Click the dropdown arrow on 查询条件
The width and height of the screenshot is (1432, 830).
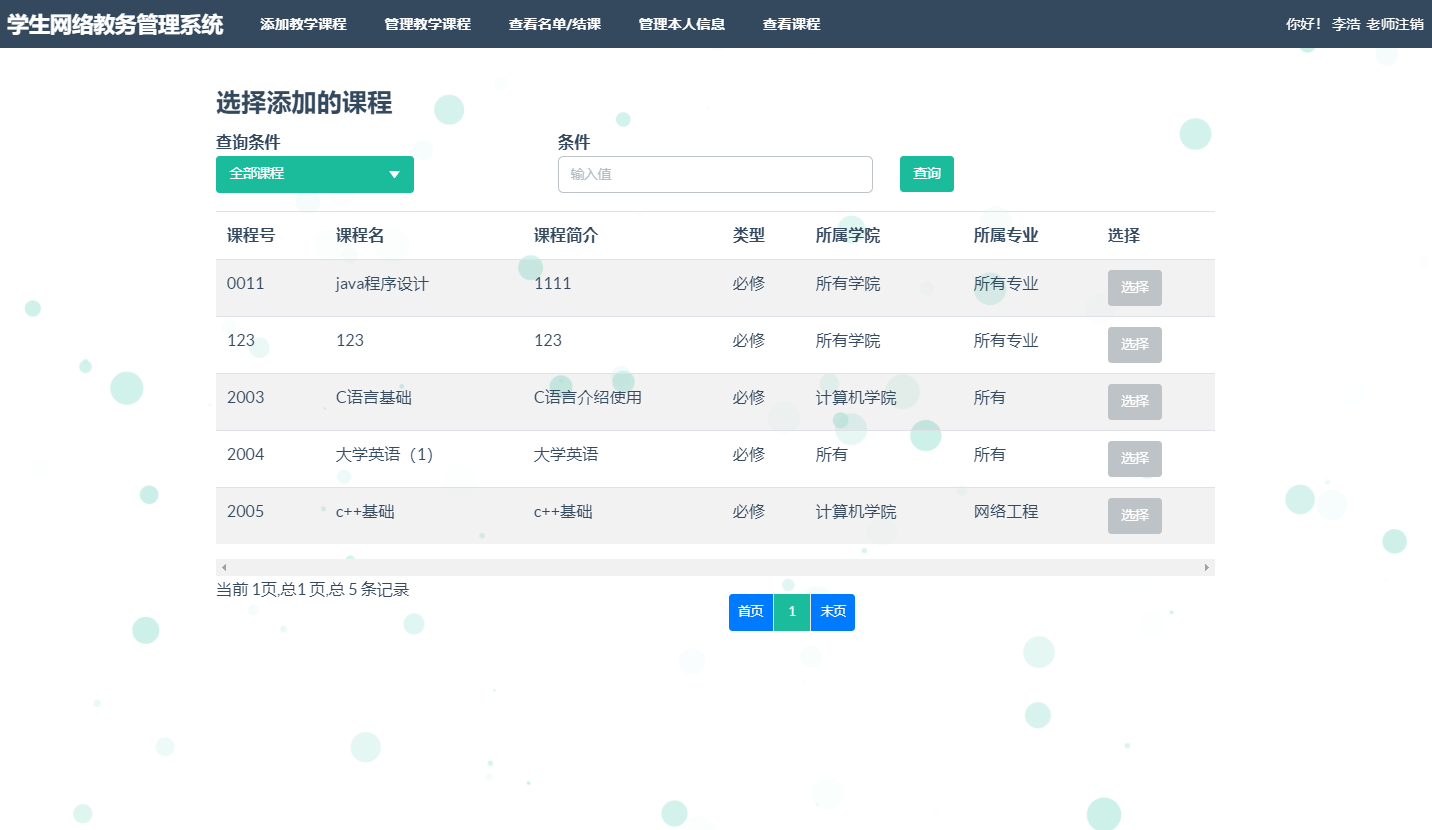(x=395, y=174)
